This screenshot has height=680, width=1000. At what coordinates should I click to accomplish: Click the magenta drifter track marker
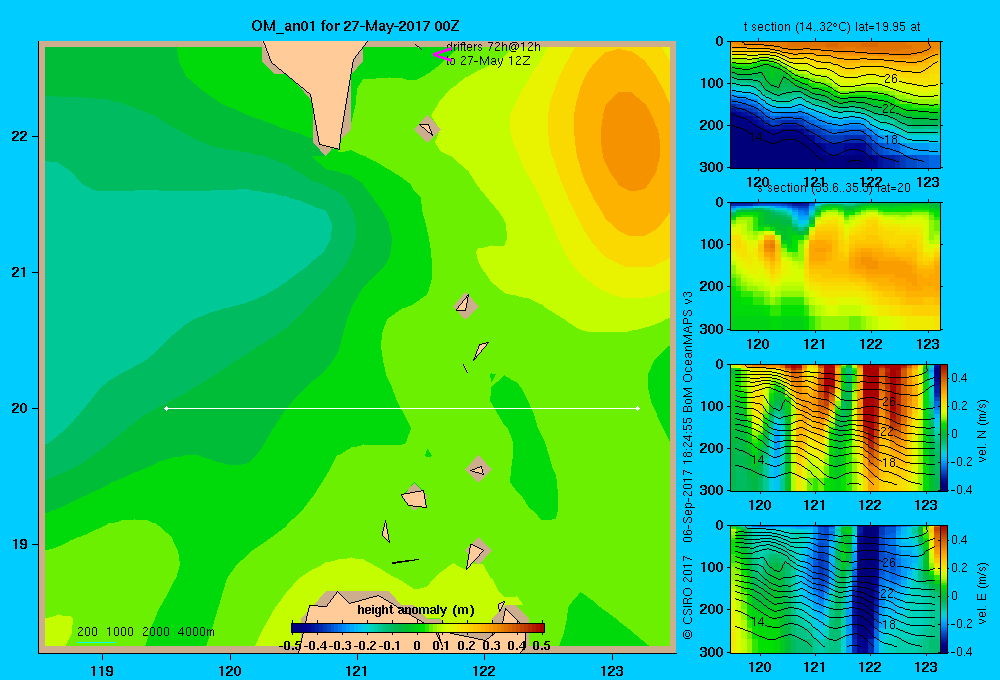tap(441, 55)
